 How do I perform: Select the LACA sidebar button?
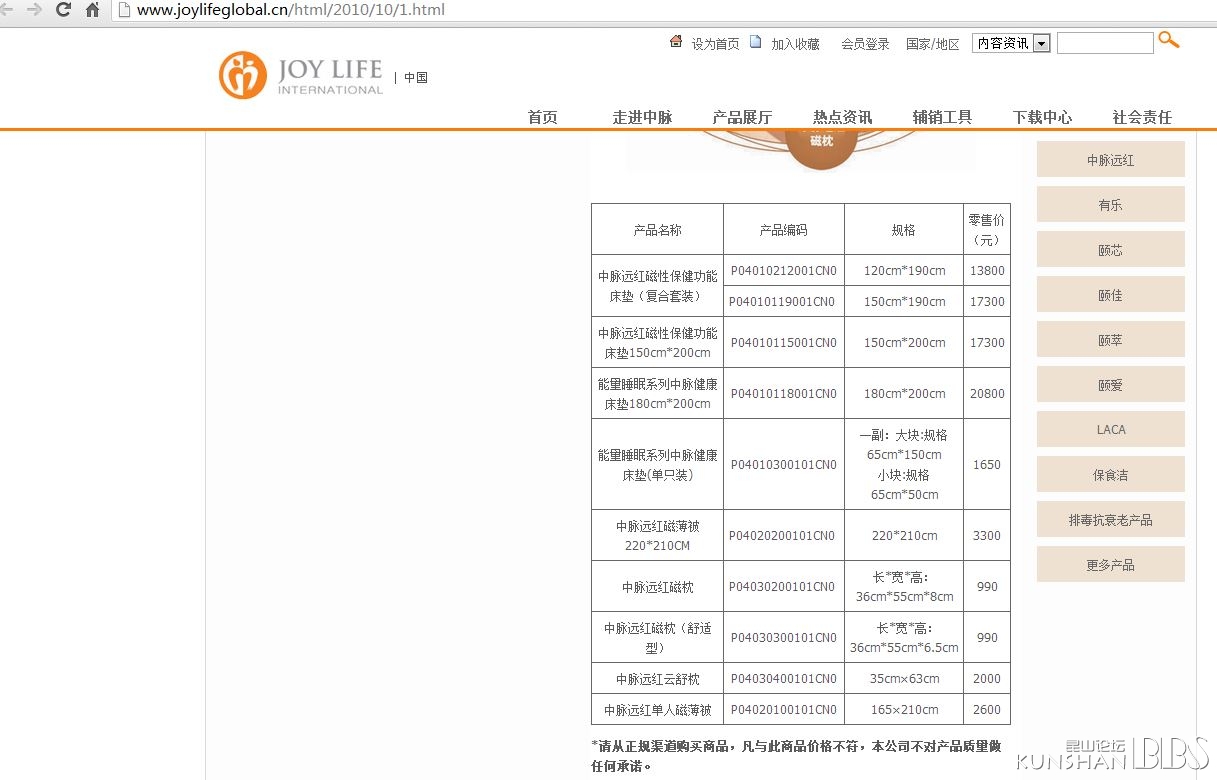click(x=1111, y=430)
